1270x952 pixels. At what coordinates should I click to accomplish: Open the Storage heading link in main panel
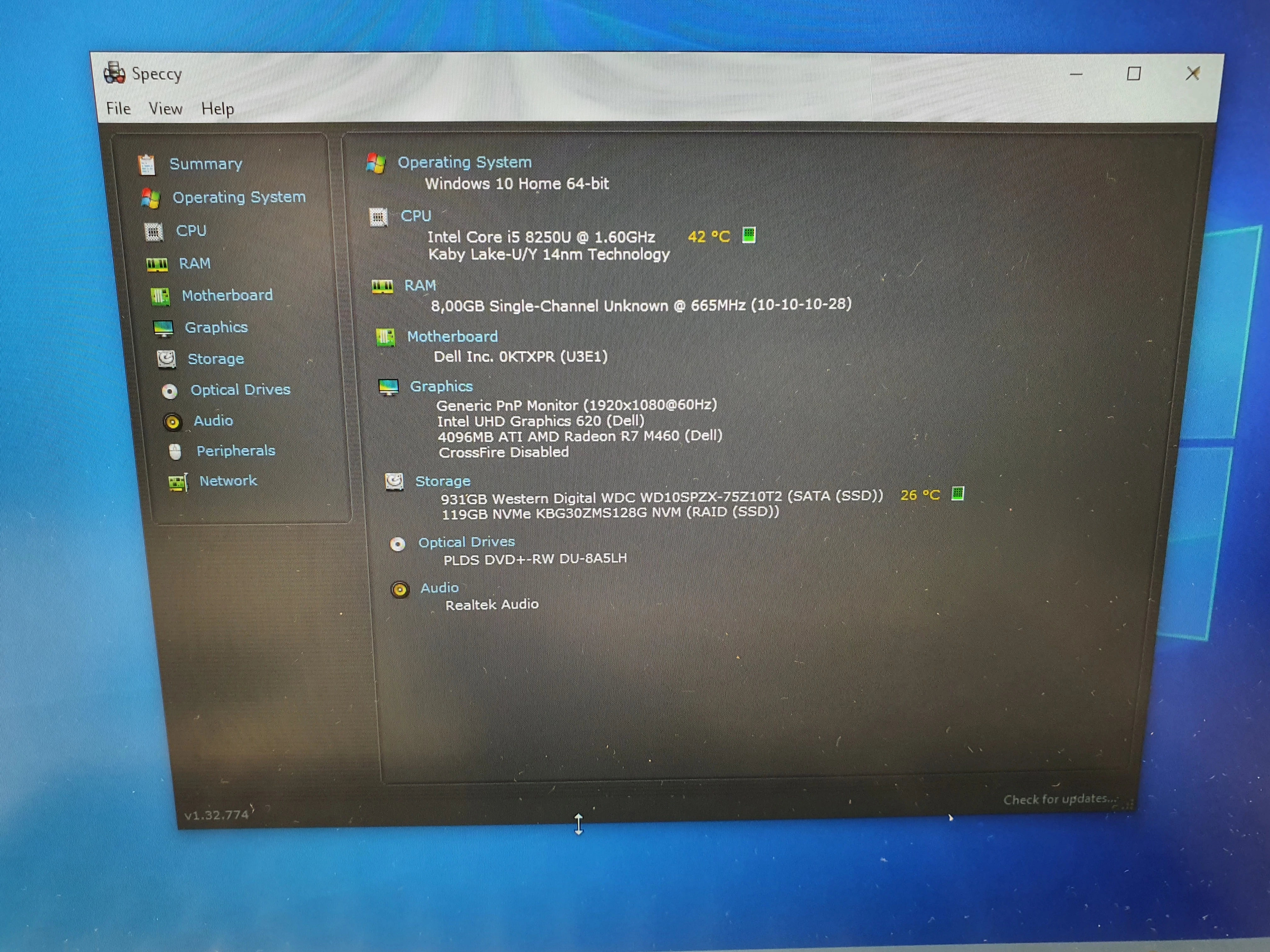click(443, 481)
